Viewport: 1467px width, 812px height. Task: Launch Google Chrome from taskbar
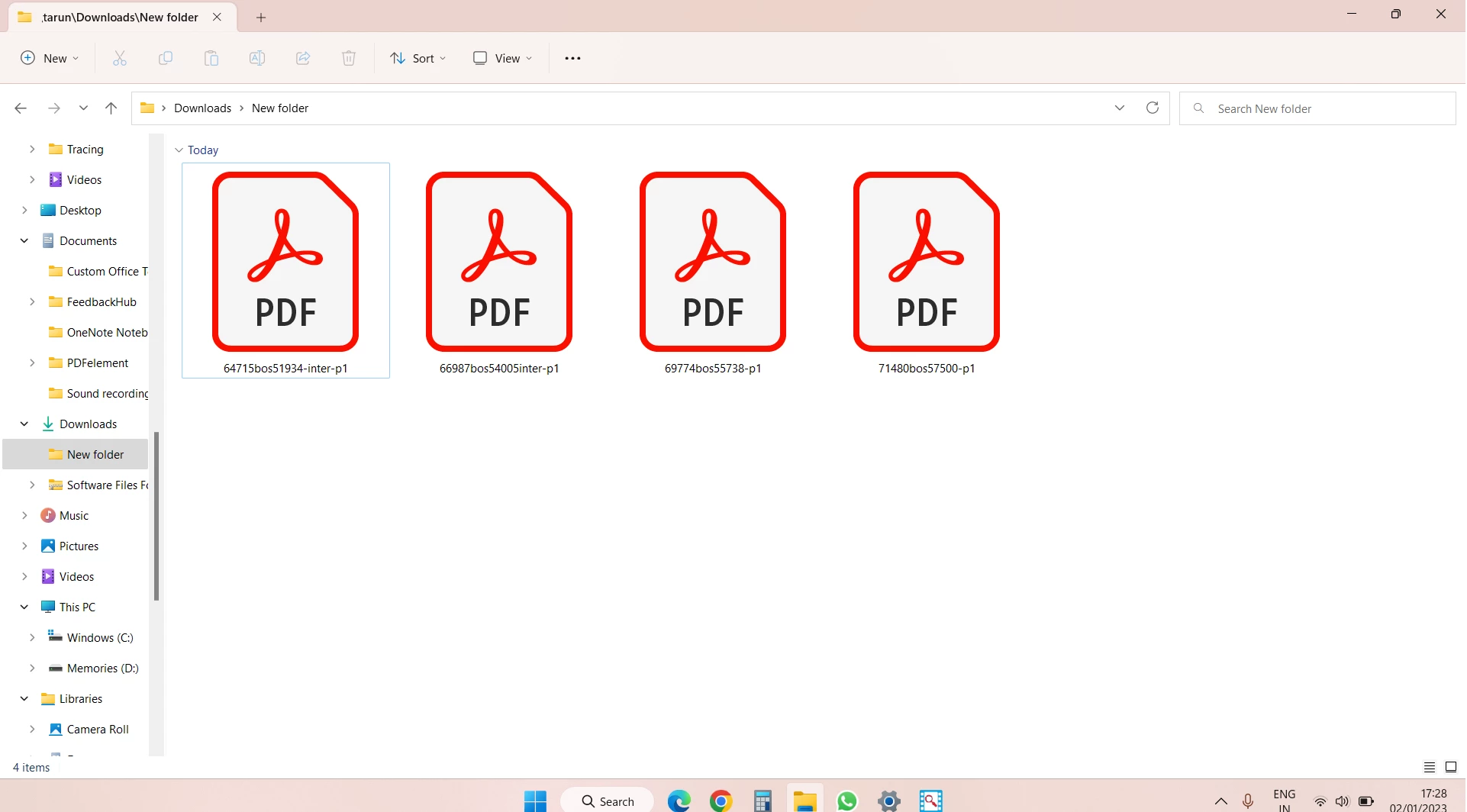(x=721, y=801)
